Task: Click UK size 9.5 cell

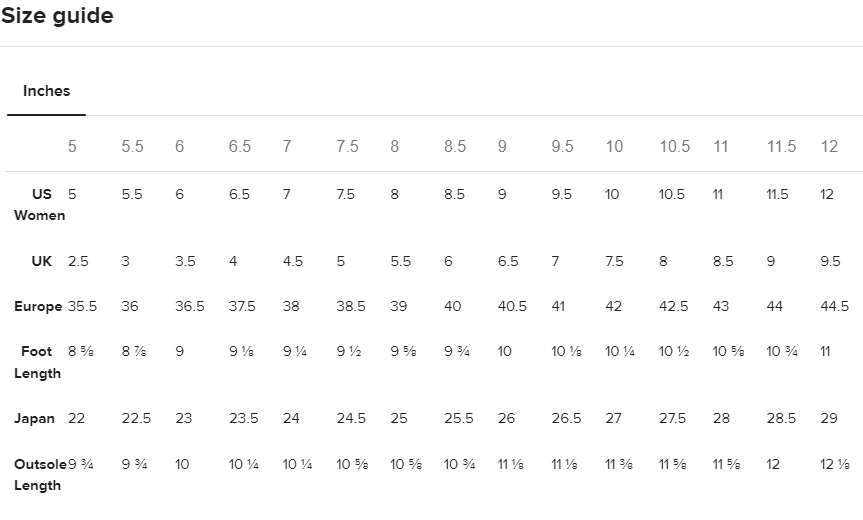Action: click(x=830, y=261)
